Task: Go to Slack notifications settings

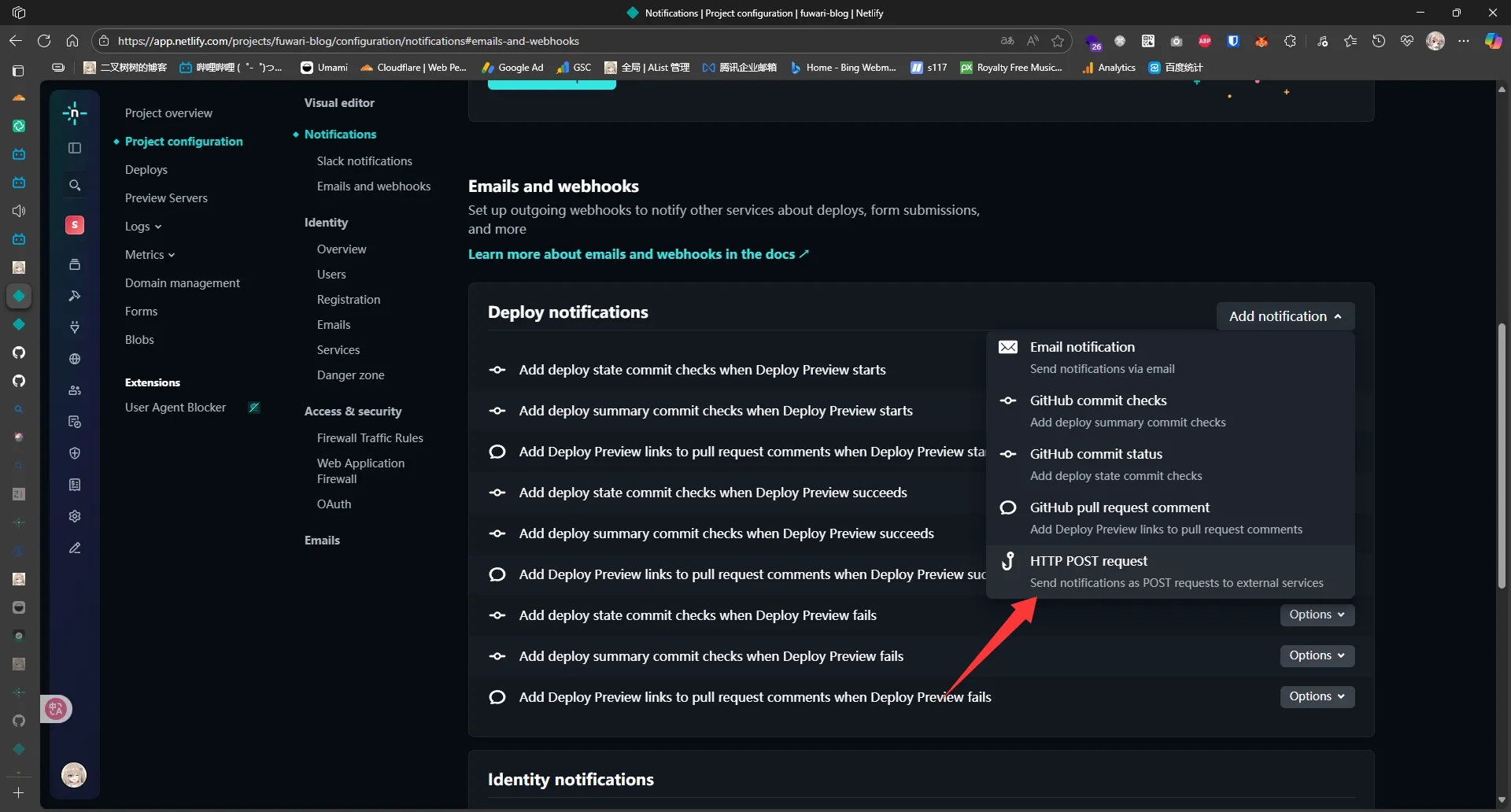Action: (x=364, y=161)
